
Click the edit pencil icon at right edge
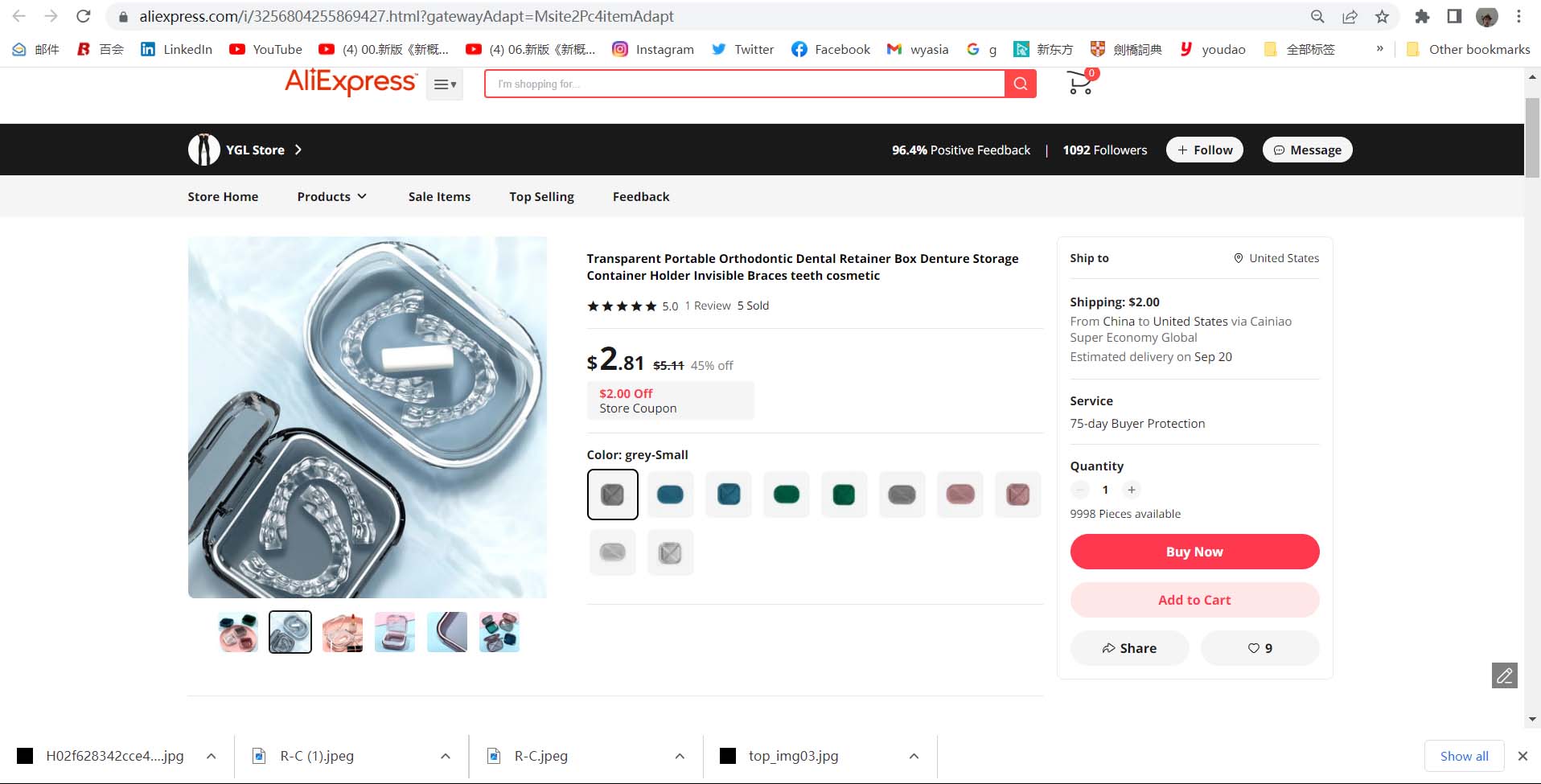(x=1504, y=675)
